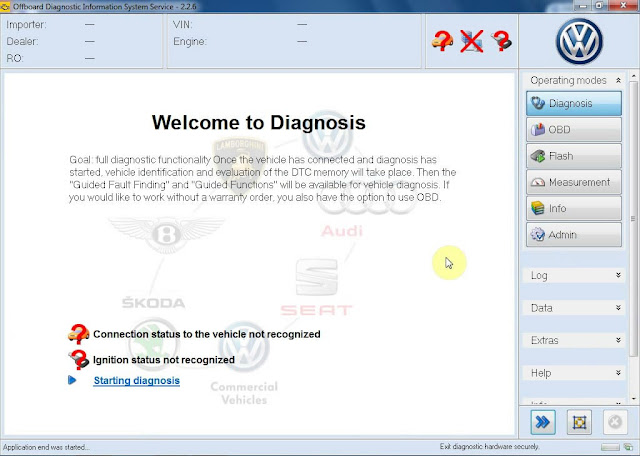
Task: Click the greyed-out cancel X button
Action: click(615, 422)
